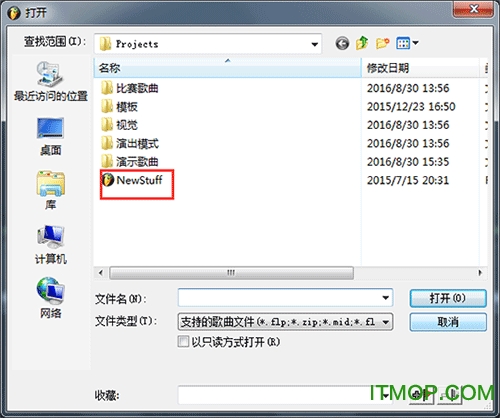
Task: Open 网络 network location
Action: tap(51, 298)
